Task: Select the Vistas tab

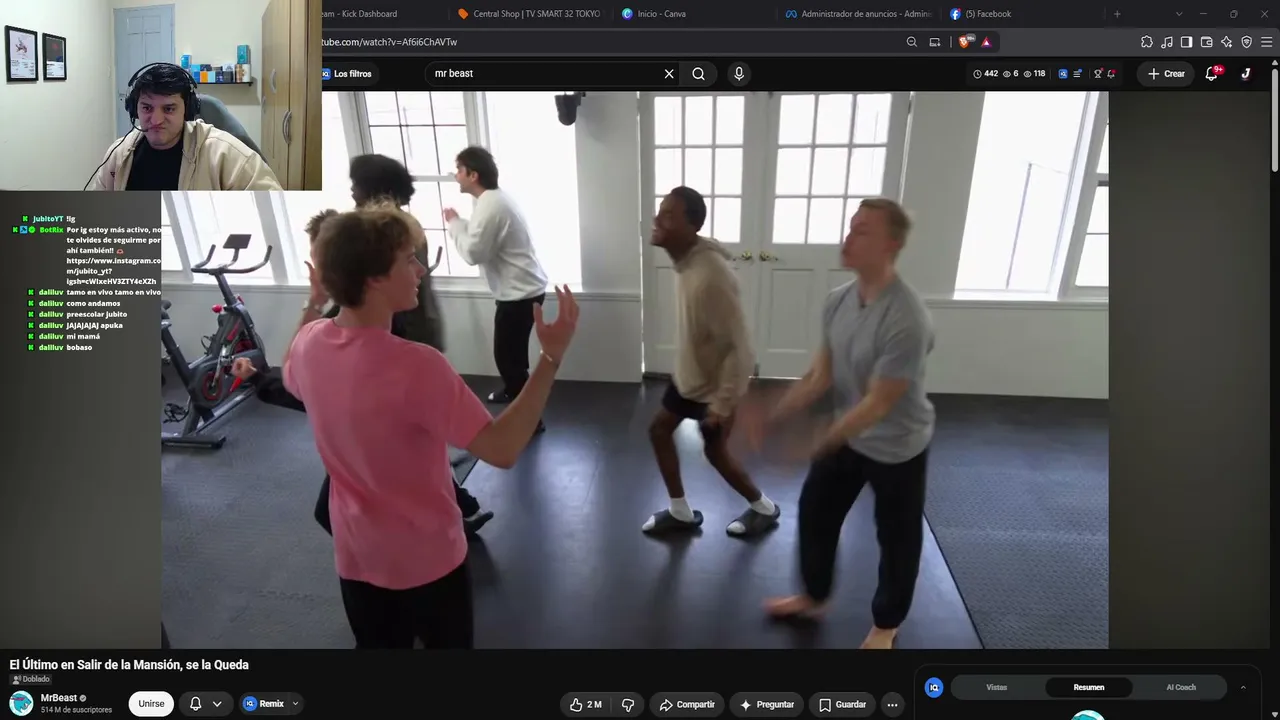Action: pos(997,687)
